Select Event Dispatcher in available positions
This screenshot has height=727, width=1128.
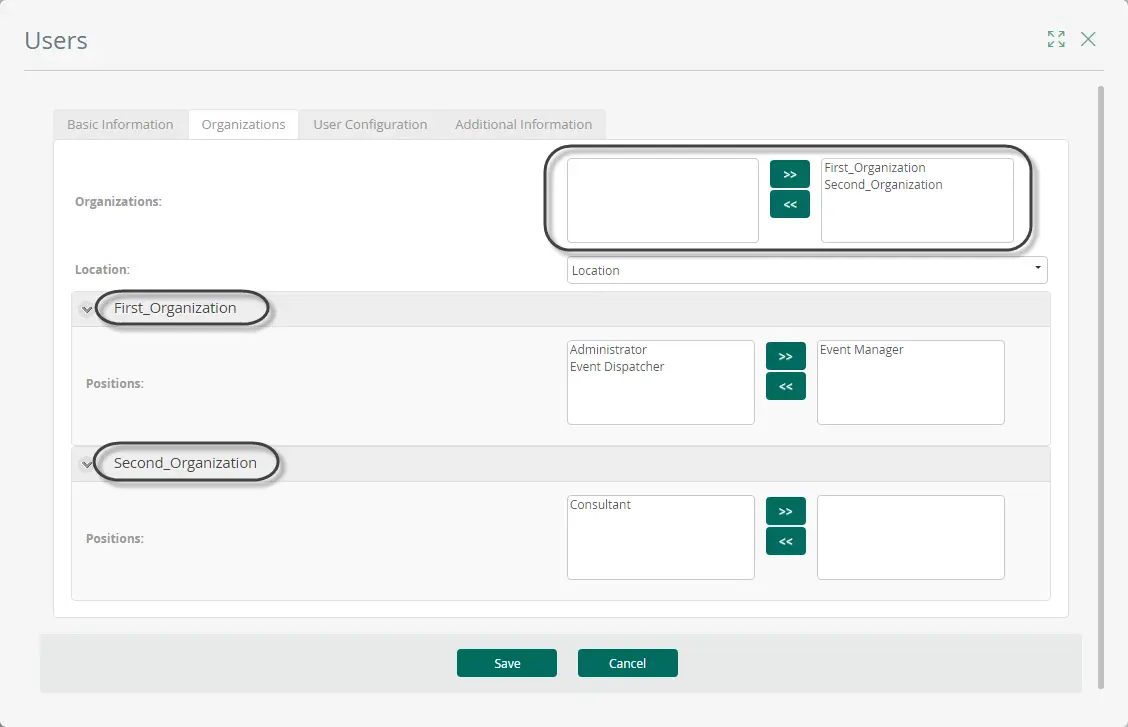click(x=617, y=367)
